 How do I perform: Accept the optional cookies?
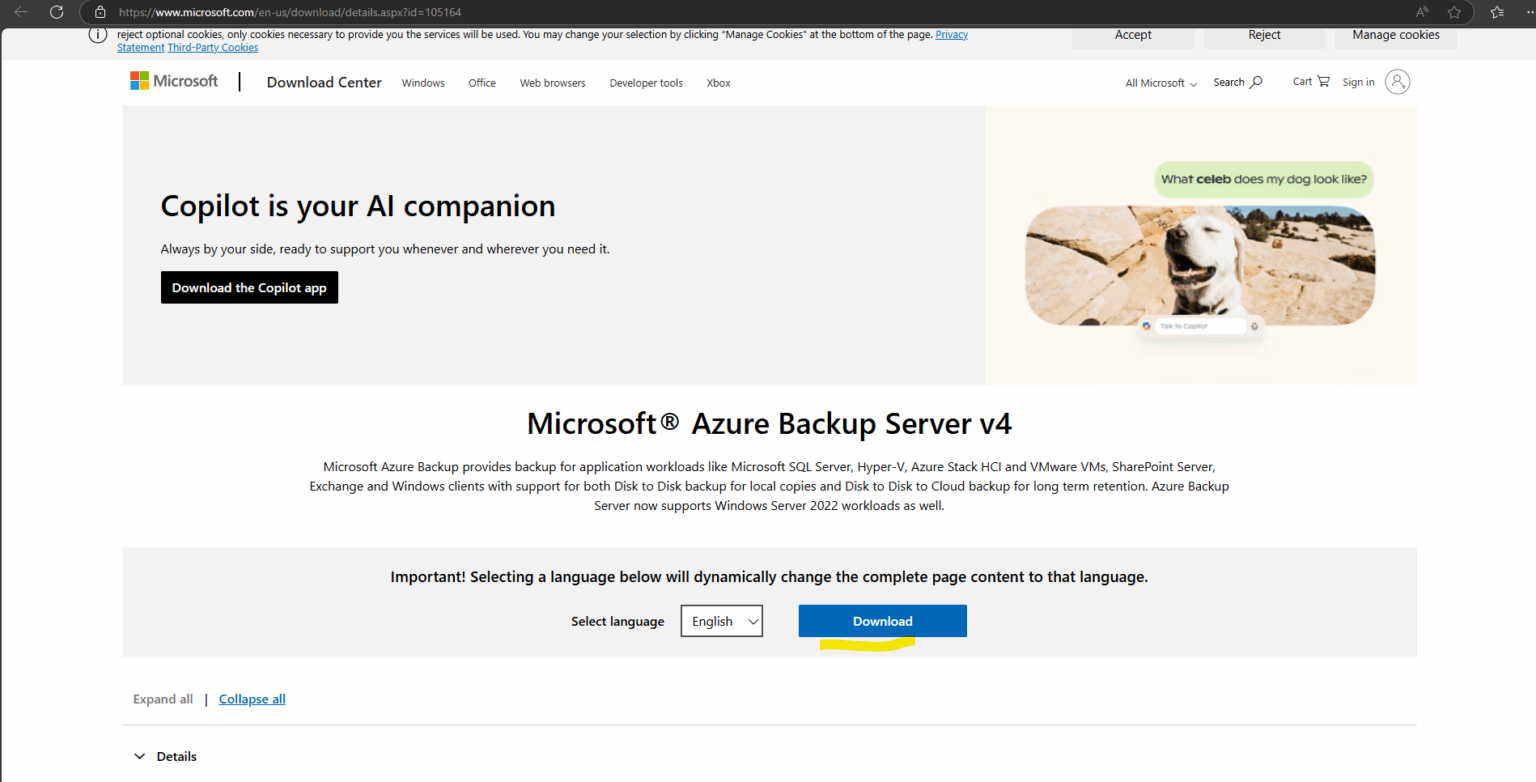click(x=1133, y=35)
